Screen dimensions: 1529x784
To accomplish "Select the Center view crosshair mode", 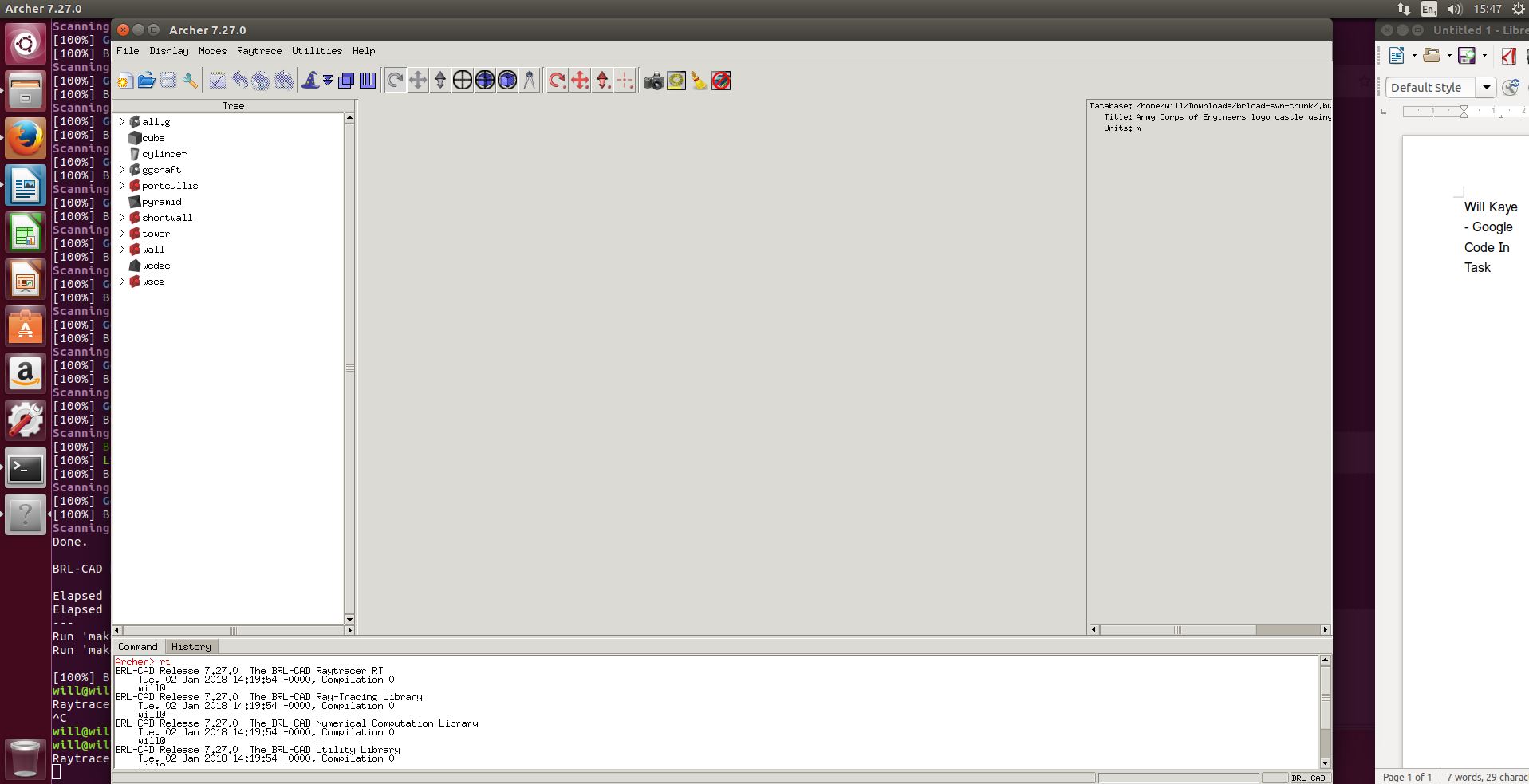I will 462,81.
